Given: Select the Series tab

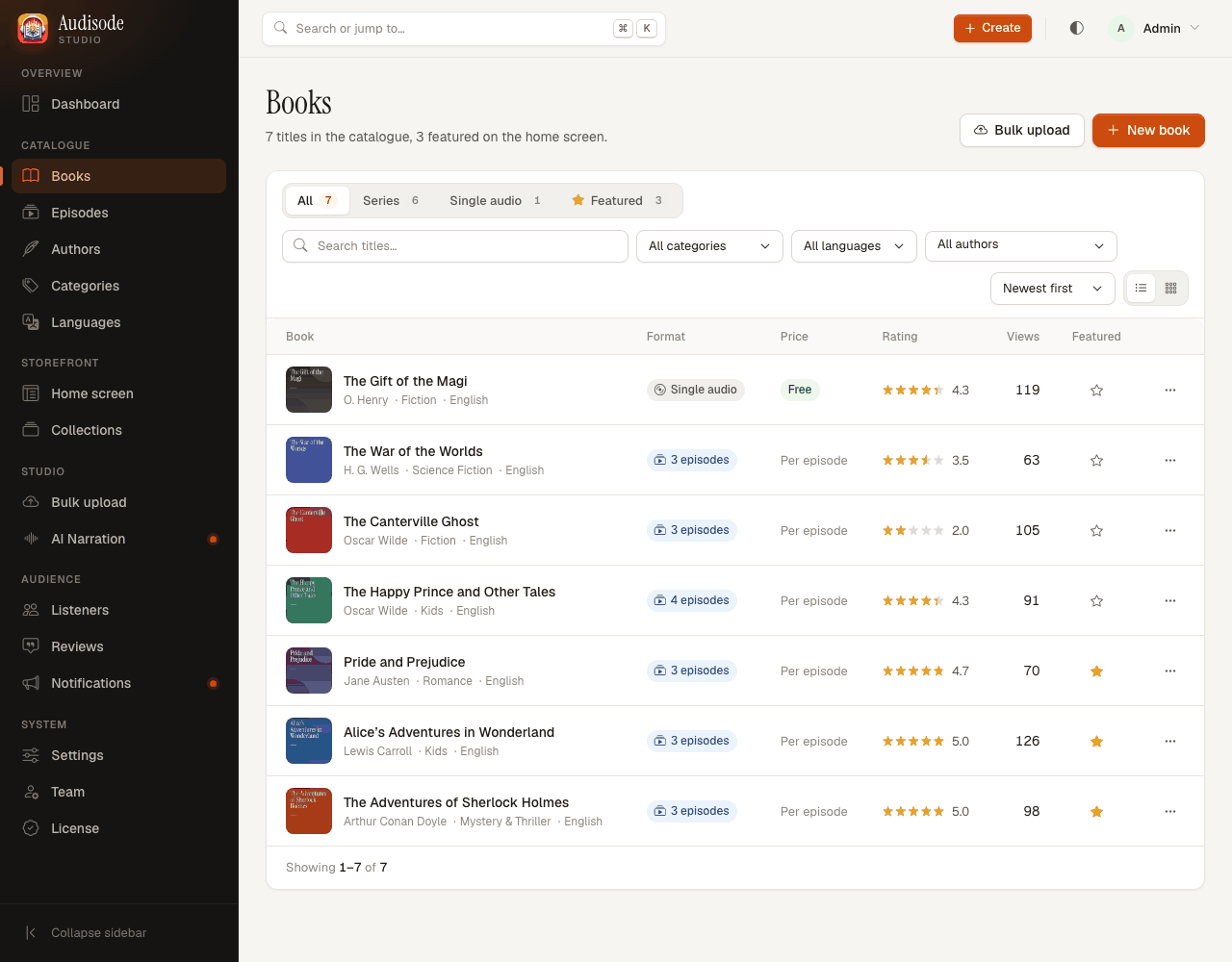Looking at the screenshot, I should (391, 200).
